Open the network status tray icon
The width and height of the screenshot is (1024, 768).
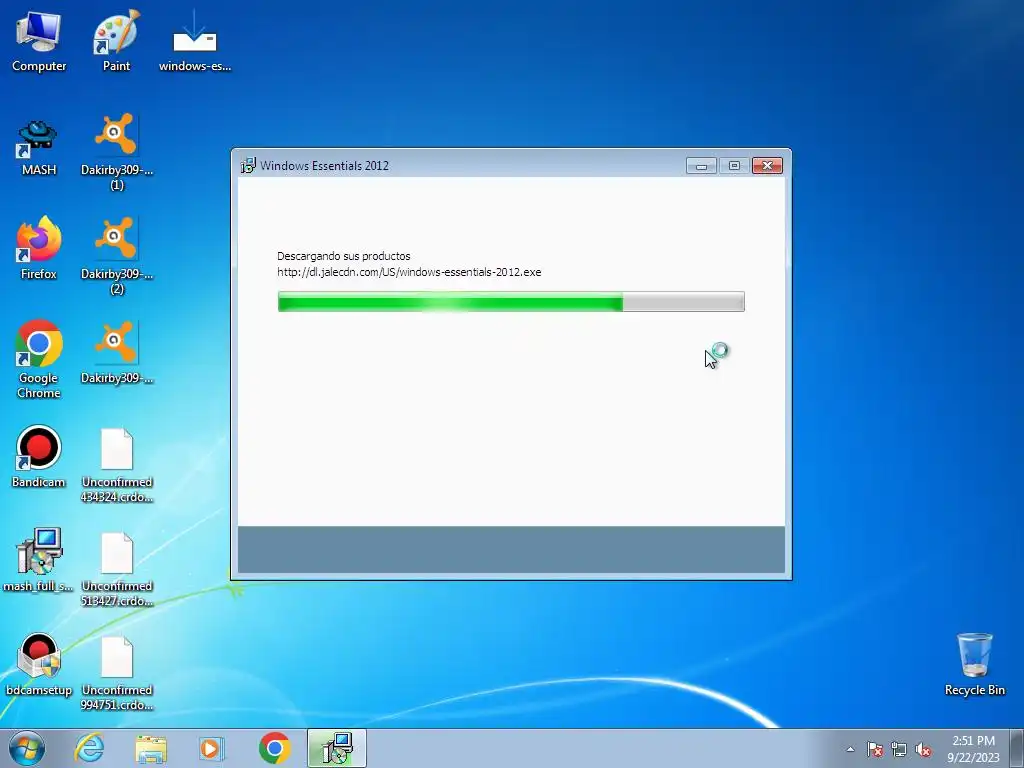899,749
